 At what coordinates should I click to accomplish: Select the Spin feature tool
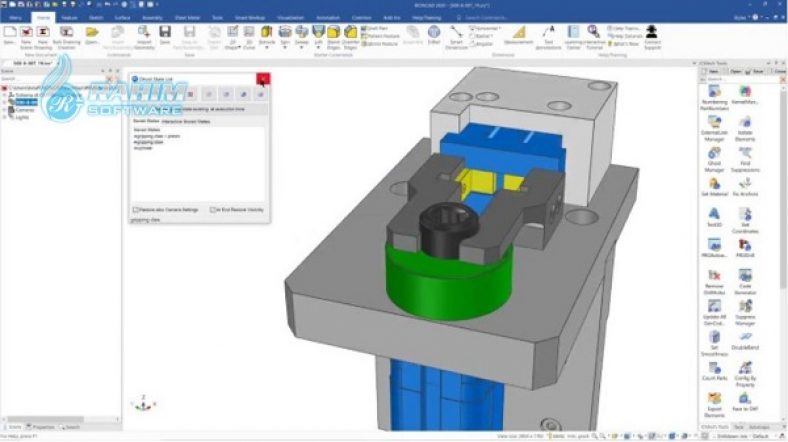click(285, 33)
